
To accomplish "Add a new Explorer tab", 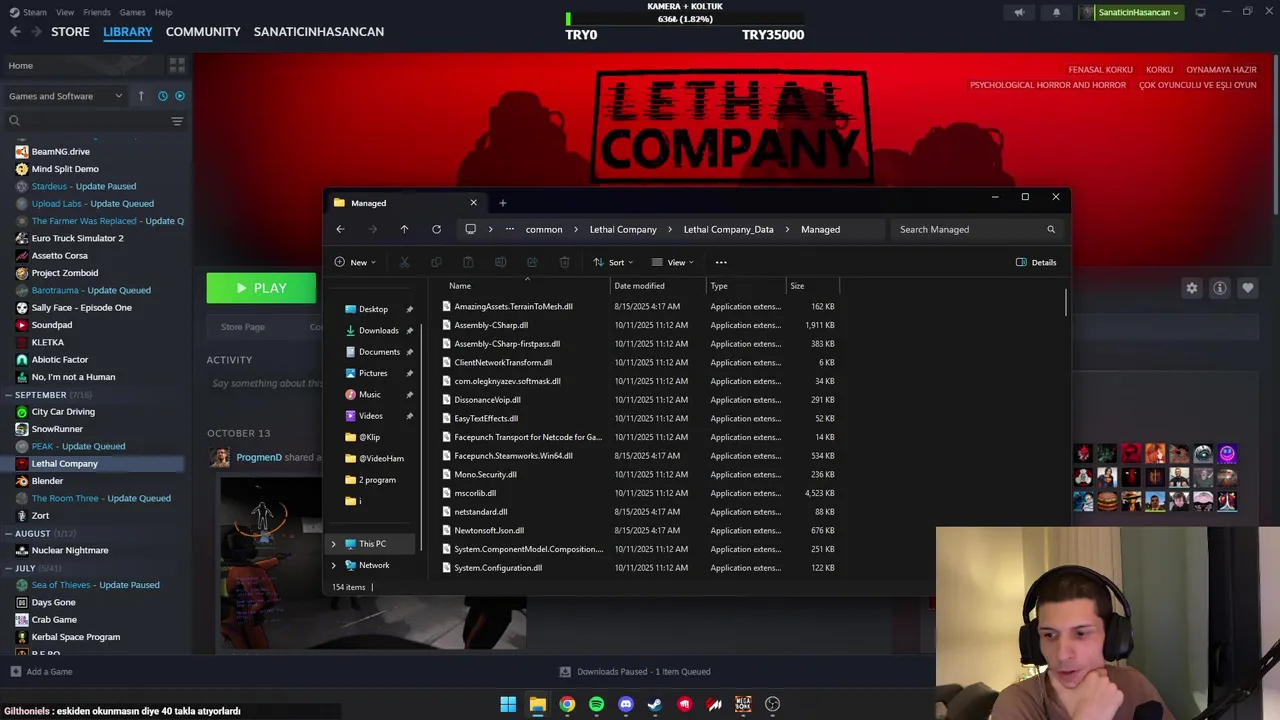I will pos(502,203).
